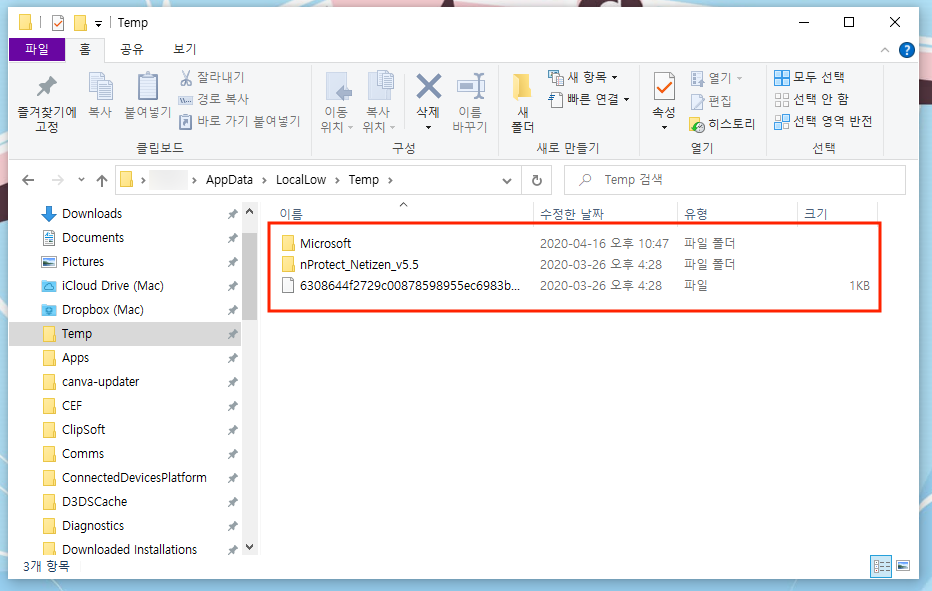This screenshot has height=591, width=932.
Task: Open the 빠른 연결 dropdown
Action: [x=588, y=99]
